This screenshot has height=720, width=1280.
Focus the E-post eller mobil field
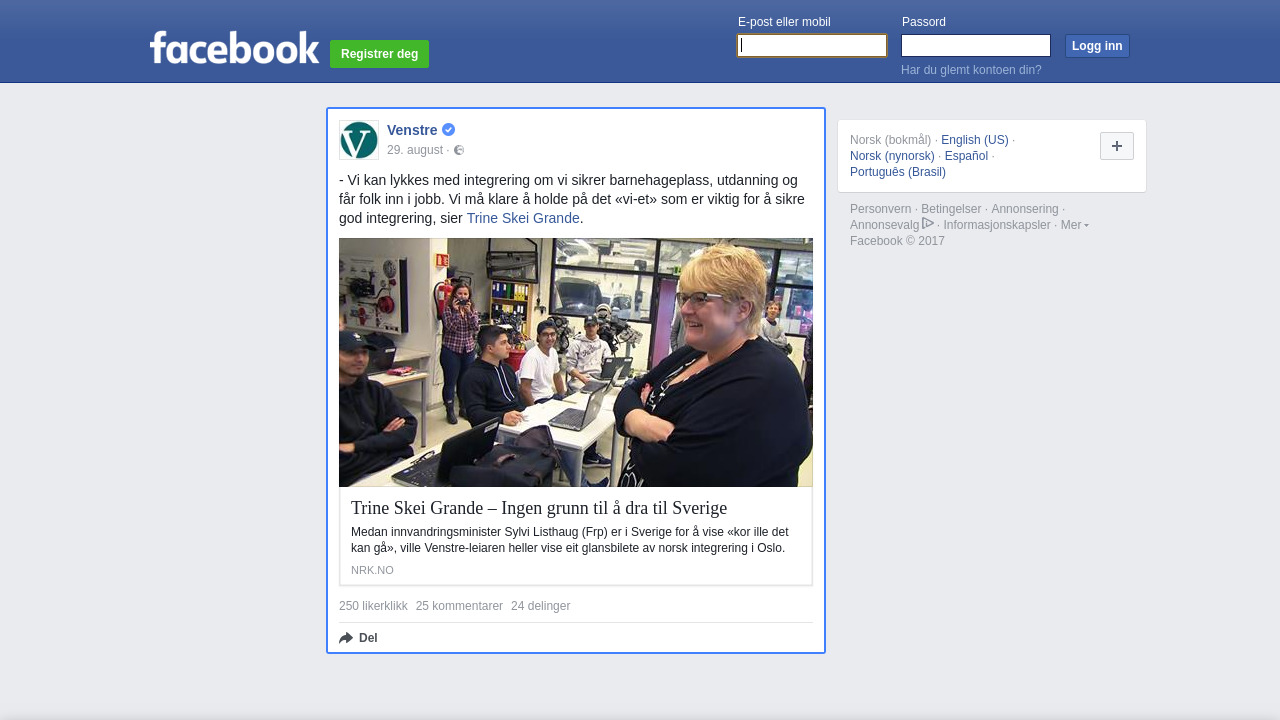point(812,46)
